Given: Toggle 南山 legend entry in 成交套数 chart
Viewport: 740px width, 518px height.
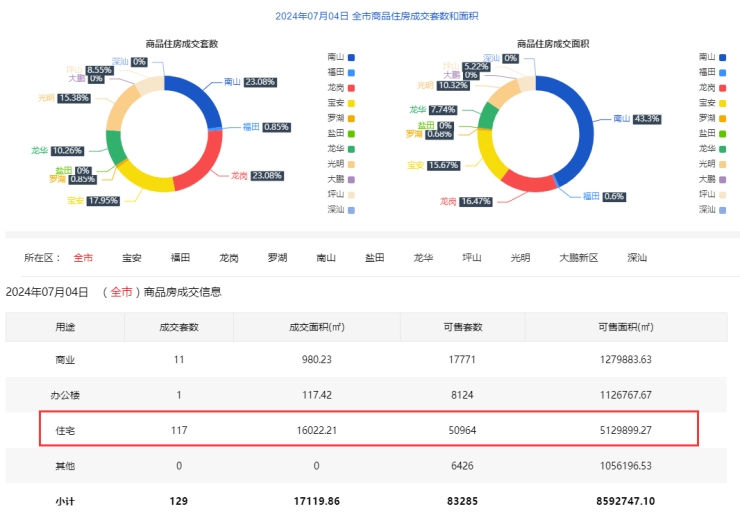Looking at the screenshot, I should (x=341, y=57).
